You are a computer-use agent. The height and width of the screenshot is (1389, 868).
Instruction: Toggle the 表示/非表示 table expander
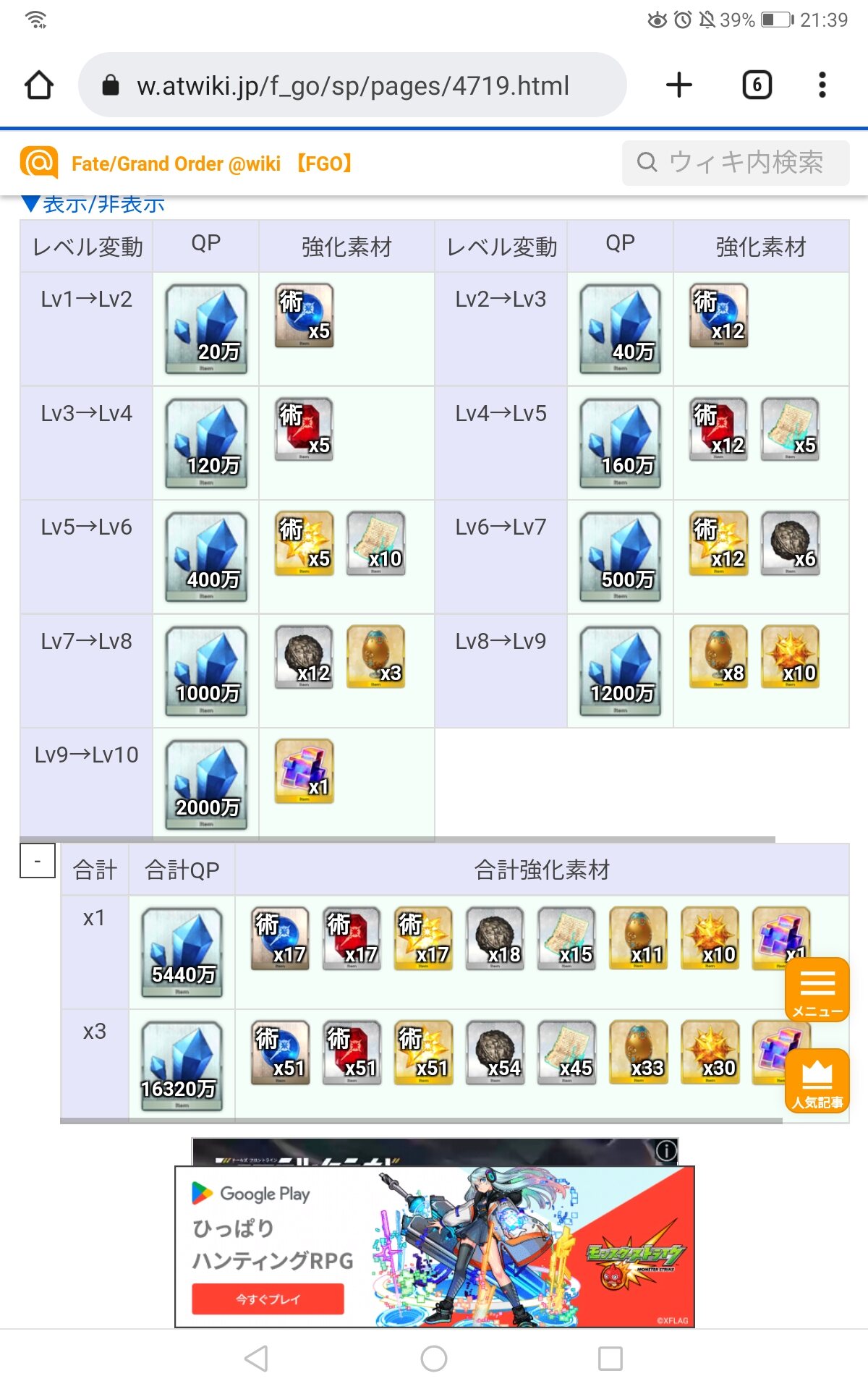click(x=93, y=204)
